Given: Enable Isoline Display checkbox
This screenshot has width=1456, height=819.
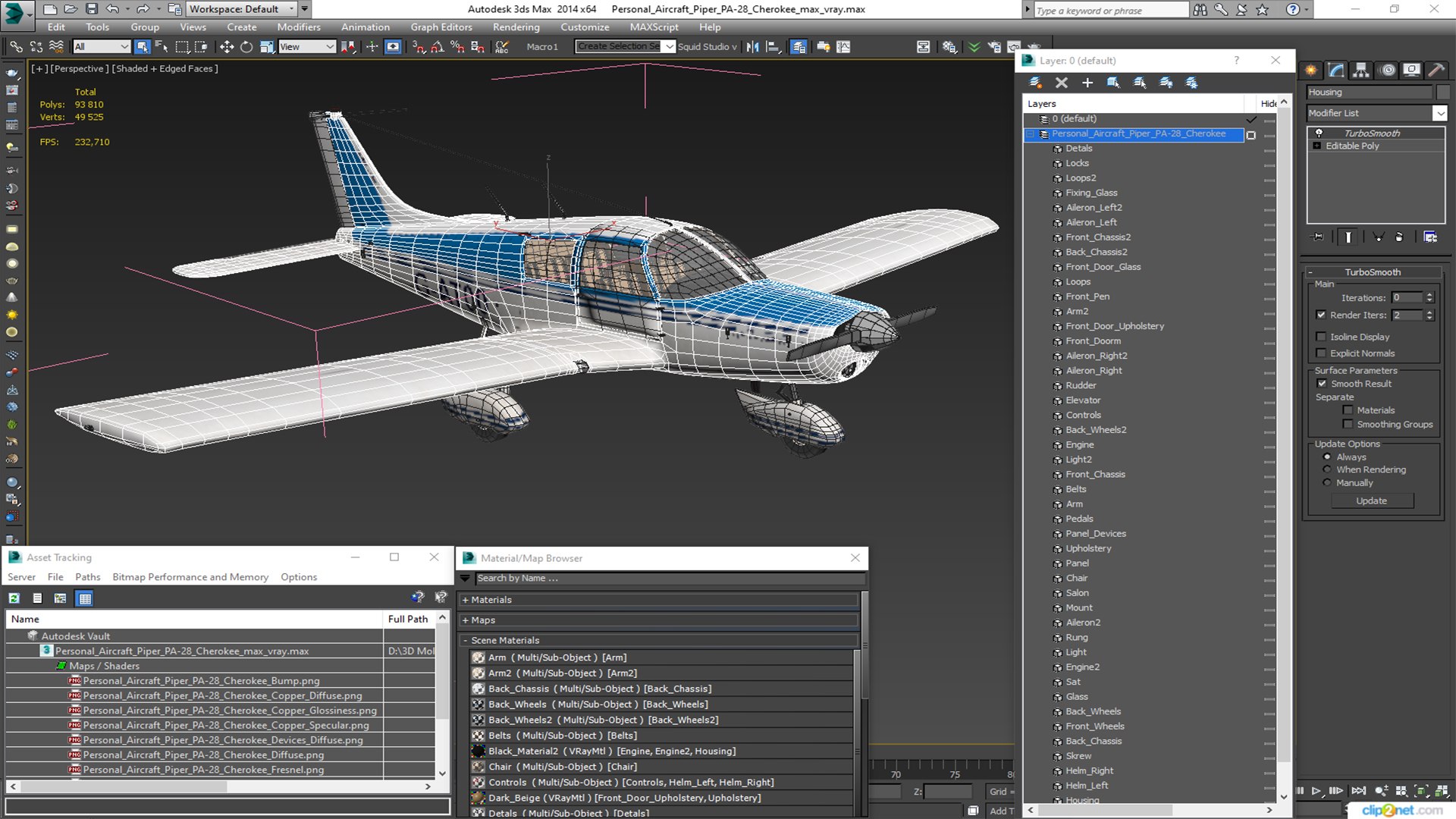Looking at the screenshot, I should (1321, 337).
